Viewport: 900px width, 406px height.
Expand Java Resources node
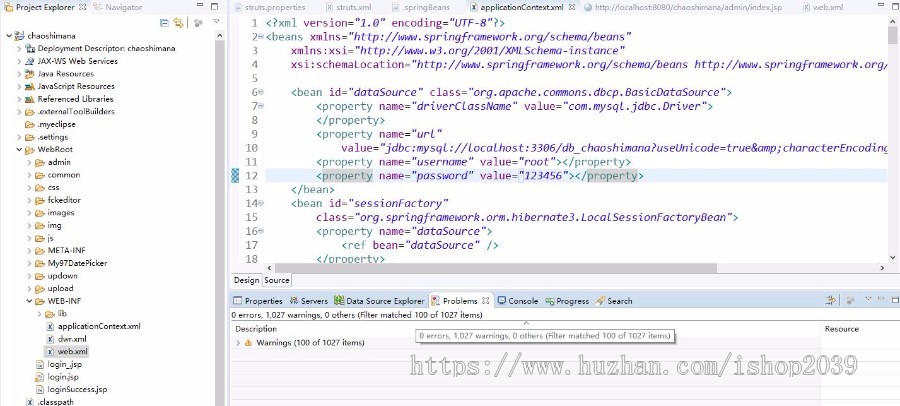20,74
